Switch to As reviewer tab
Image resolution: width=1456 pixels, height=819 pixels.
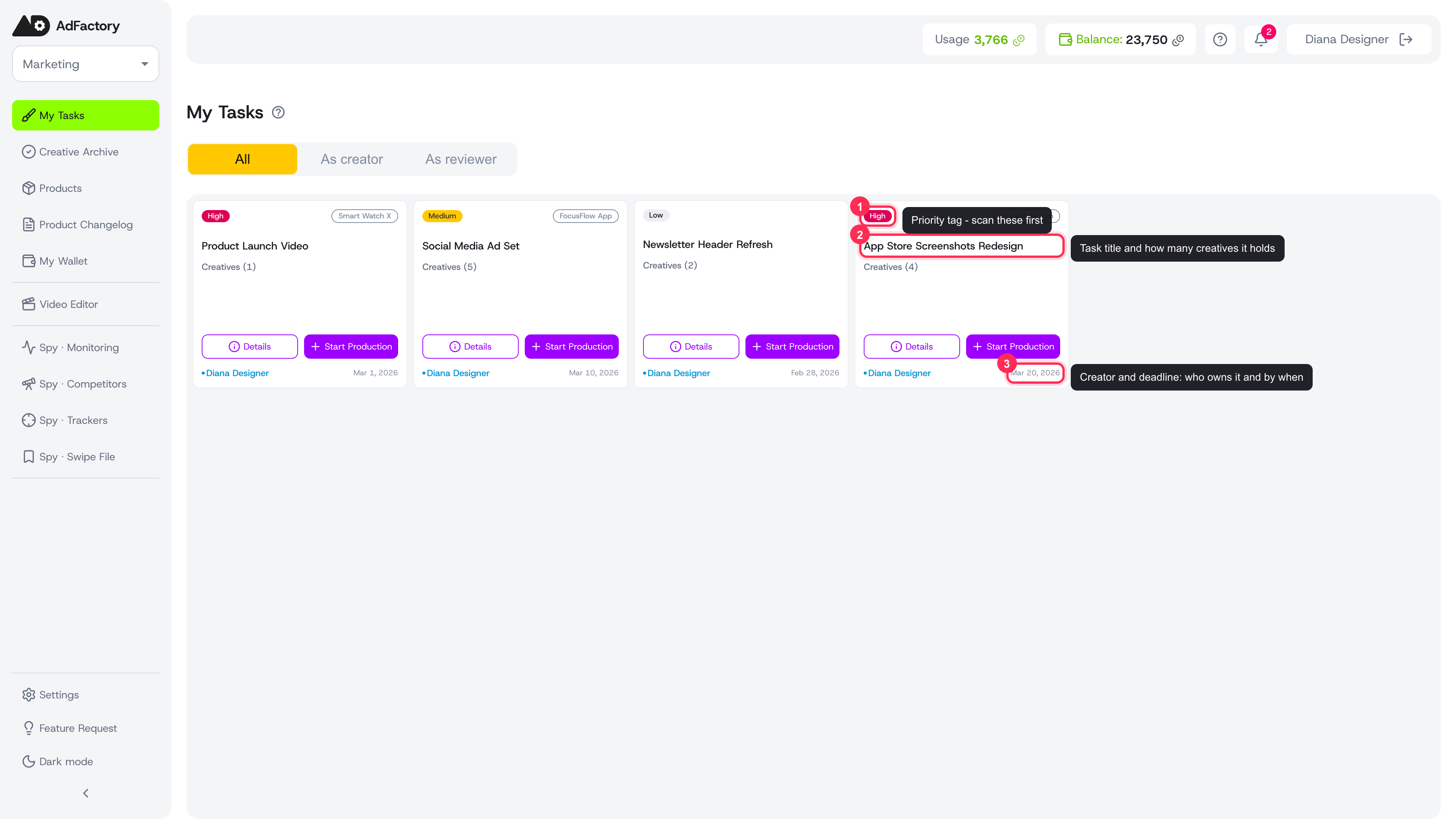[461, 159]
